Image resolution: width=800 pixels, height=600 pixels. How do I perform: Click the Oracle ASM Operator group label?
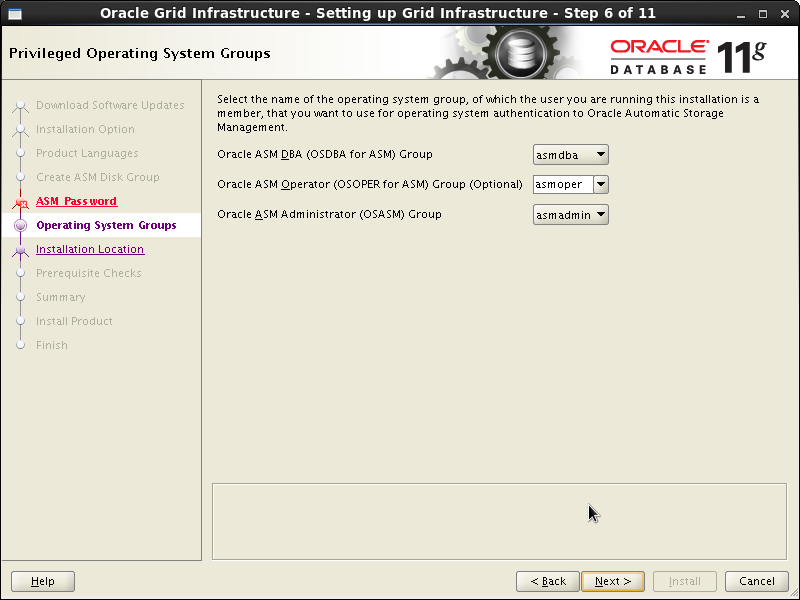pyautogui.click(x=369, y=184)
